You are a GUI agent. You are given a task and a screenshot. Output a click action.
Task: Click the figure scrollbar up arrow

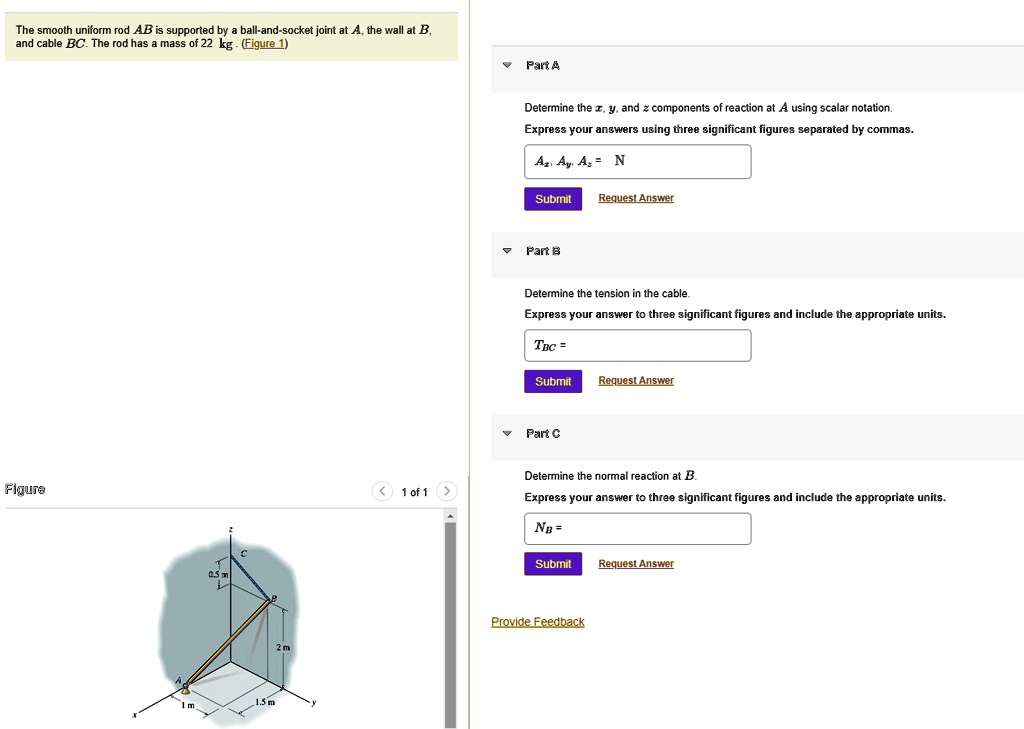[450, 516]
